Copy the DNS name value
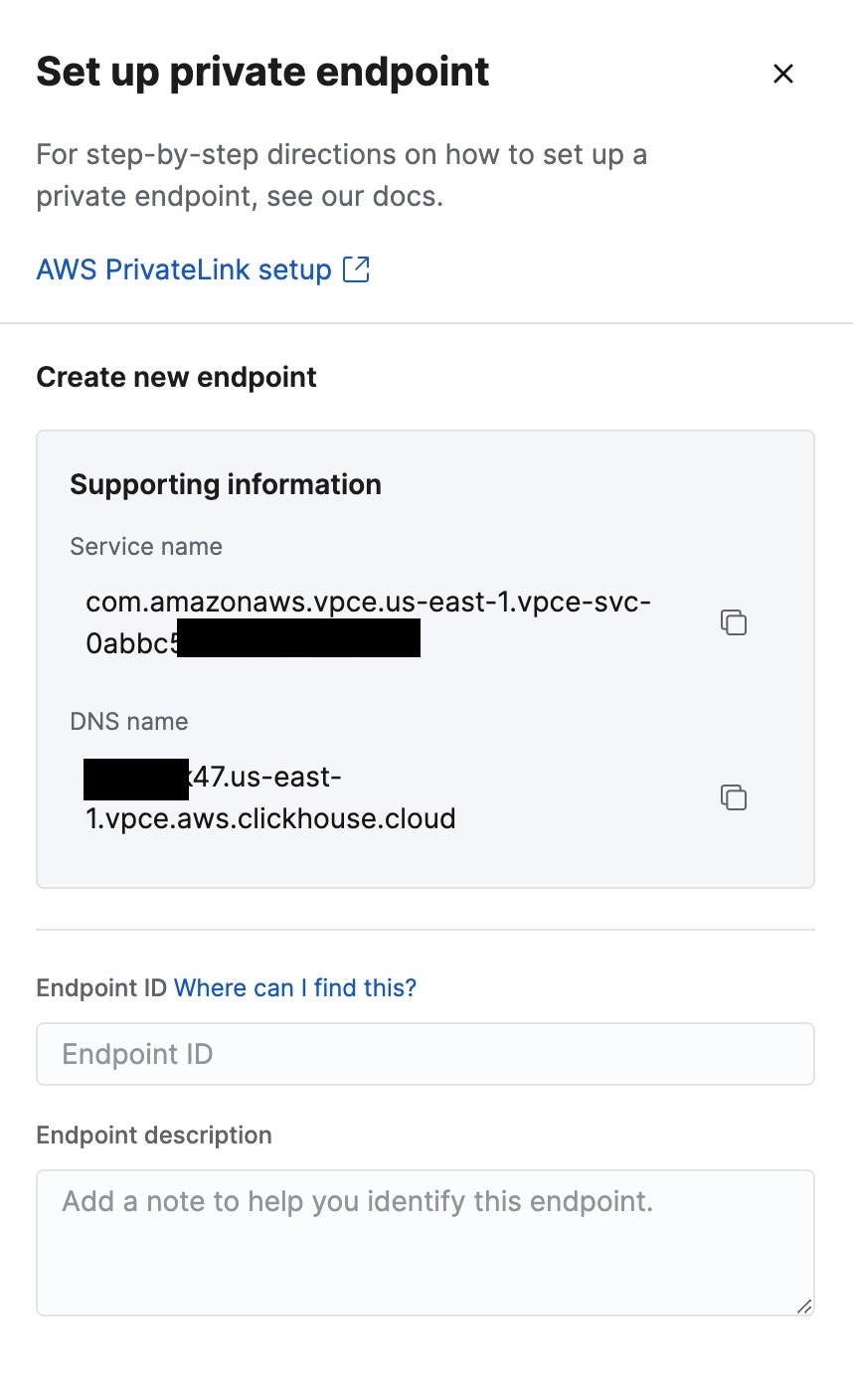Image resolution: width=853 pixels, height=1400 pixels. click(734, 797)
